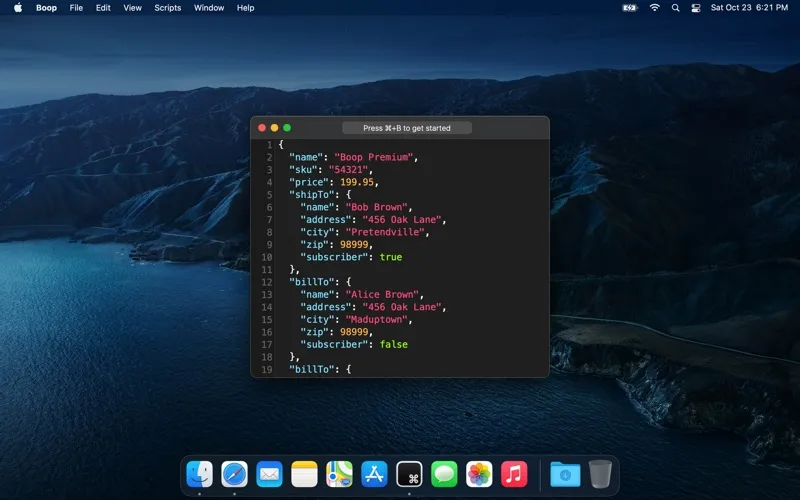Click the false subscriber value

point(393,344)
